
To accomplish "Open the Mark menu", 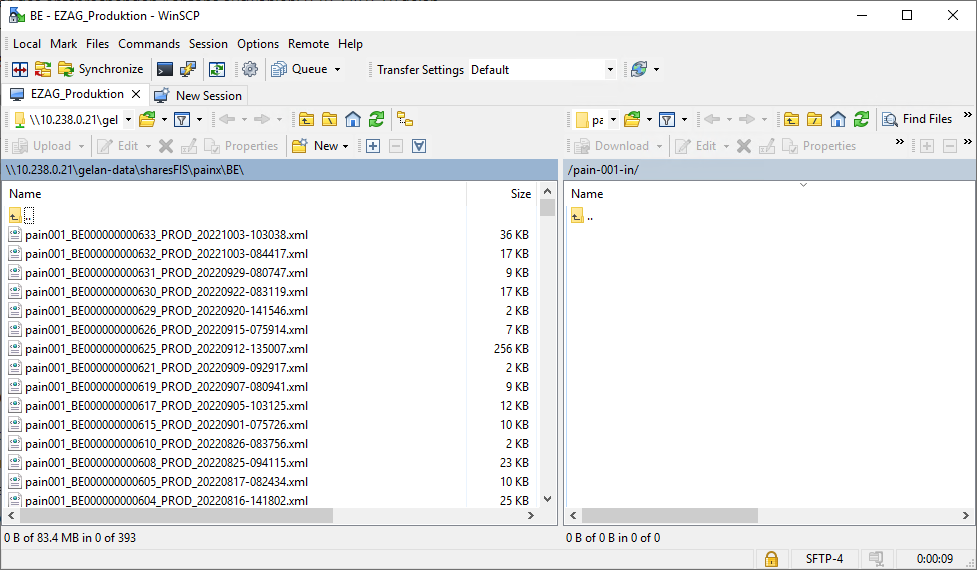I will pyautogui.click(x=64, y=44).
